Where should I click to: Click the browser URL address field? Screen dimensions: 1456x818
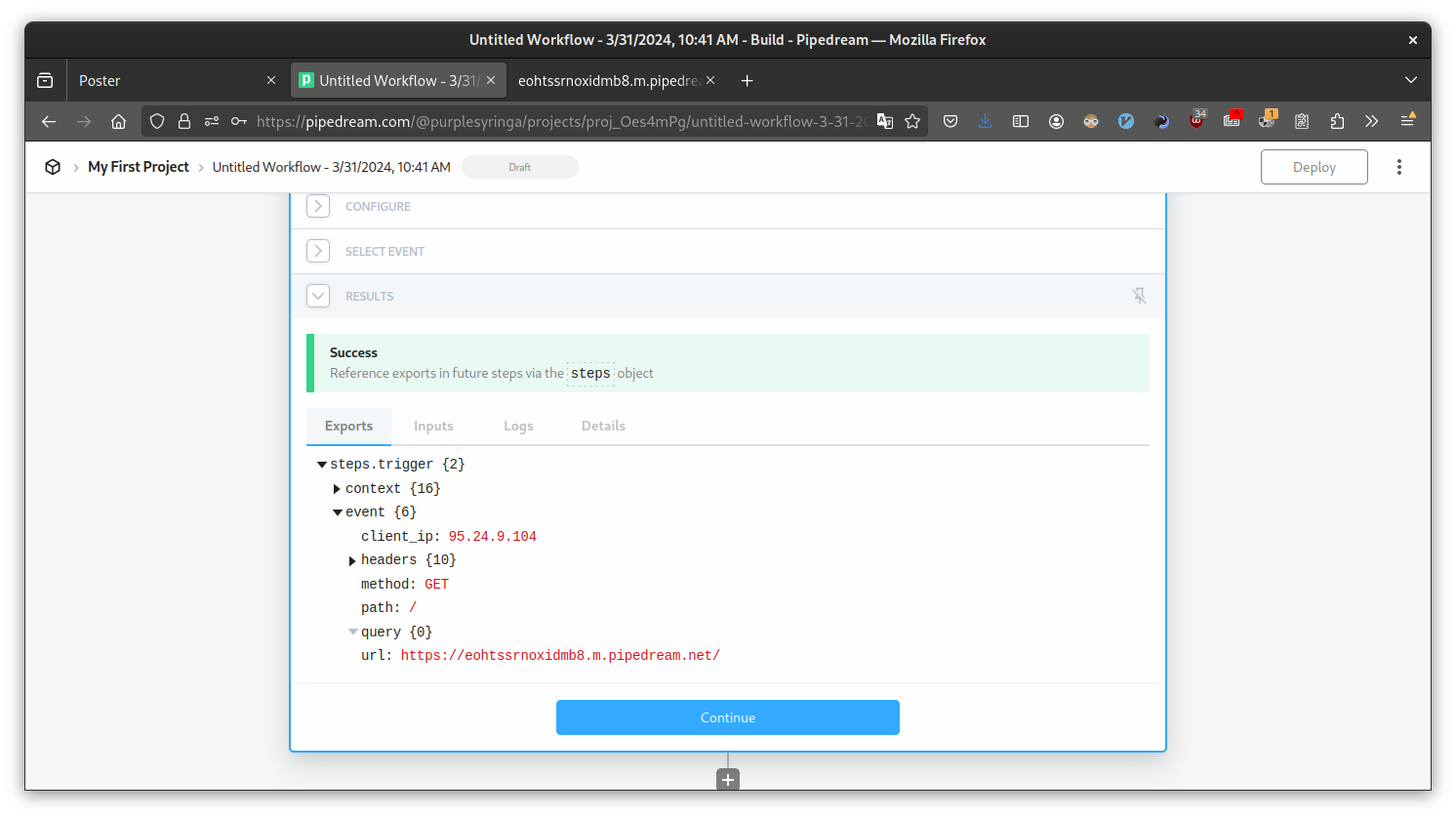561,121
